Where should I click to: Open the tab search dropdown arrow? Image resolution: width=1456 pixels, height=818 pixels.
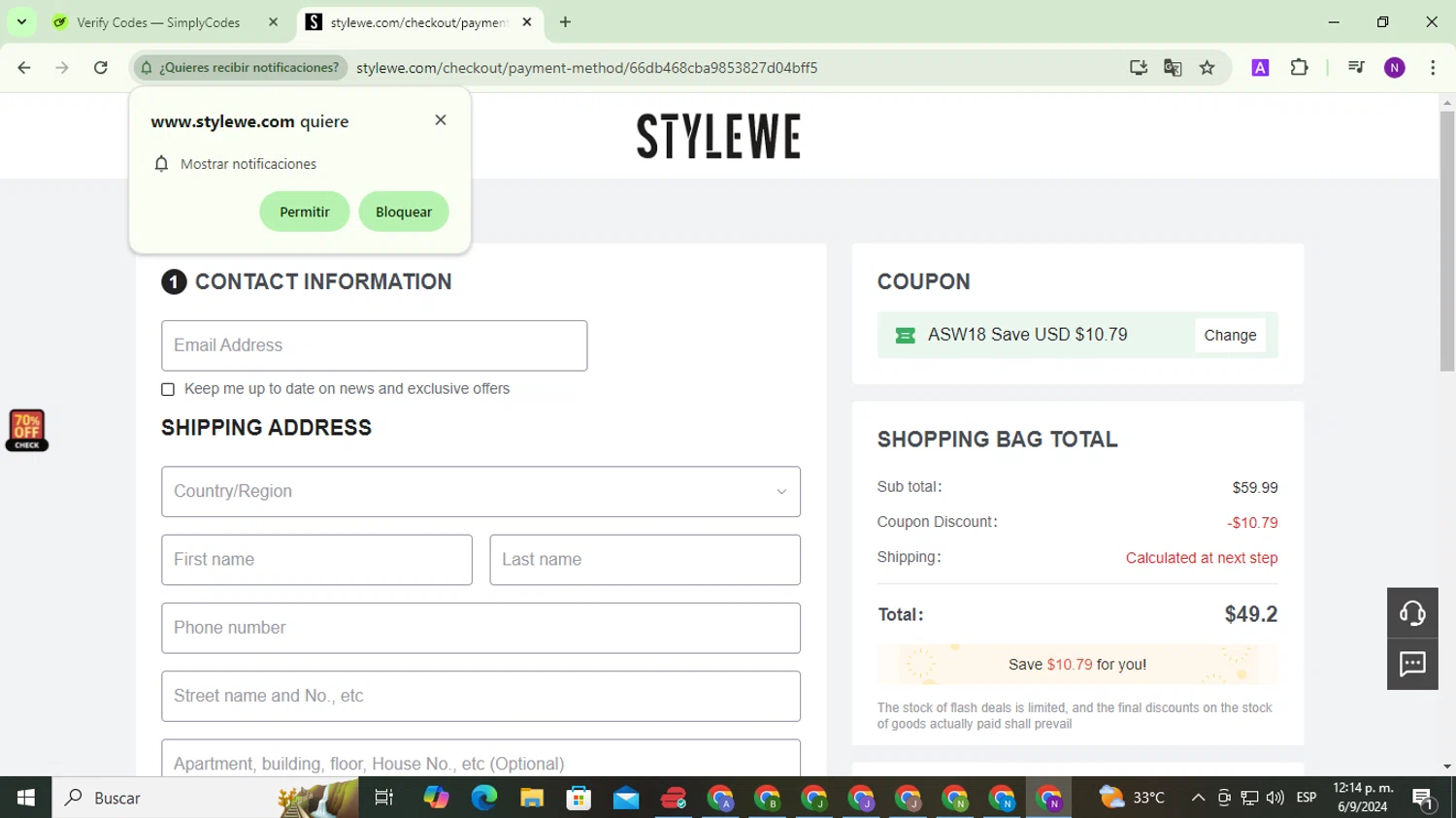click(x=21, y=22)
